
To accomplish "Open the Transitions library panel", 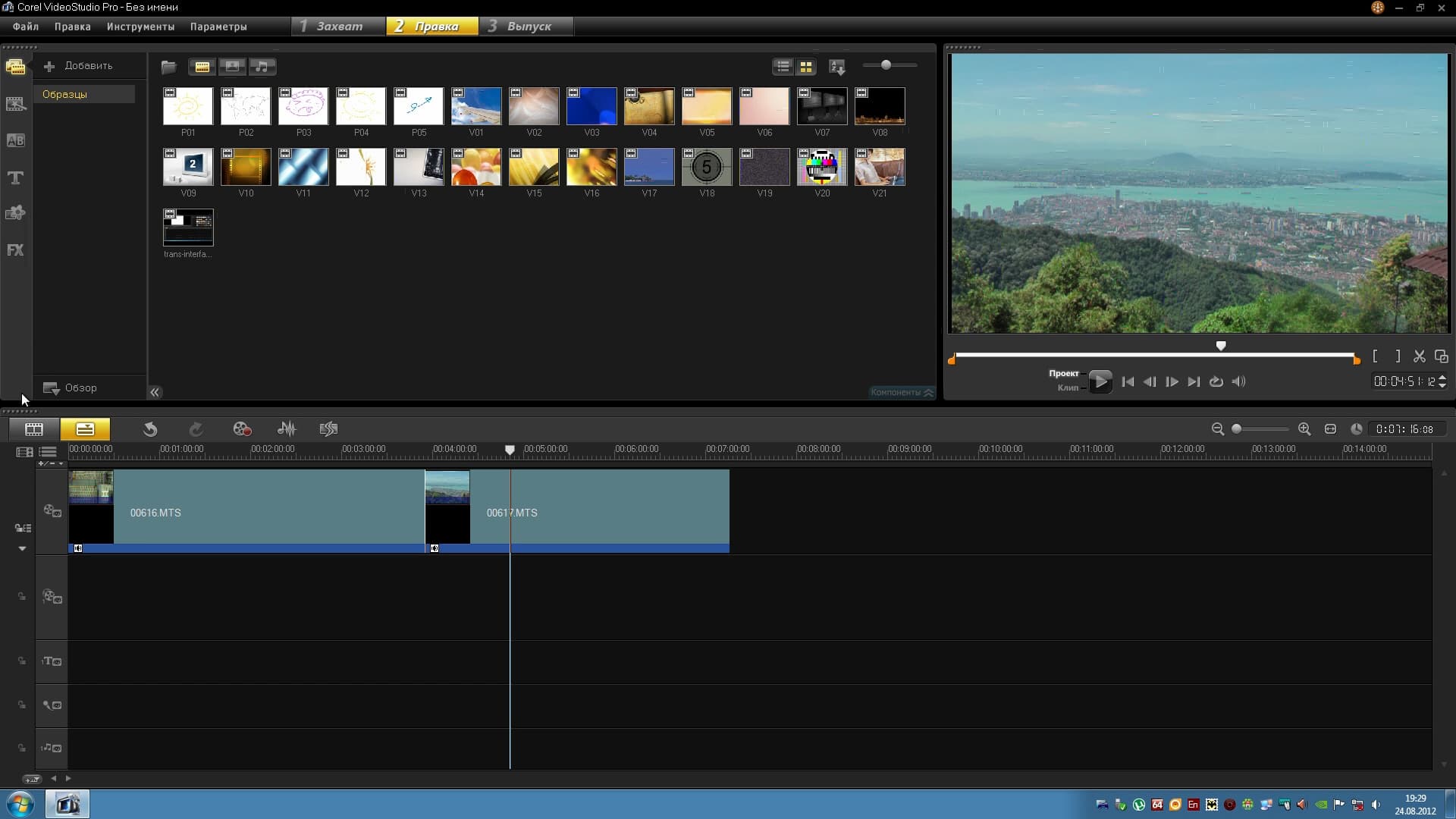I will click(x=15, y=140).
